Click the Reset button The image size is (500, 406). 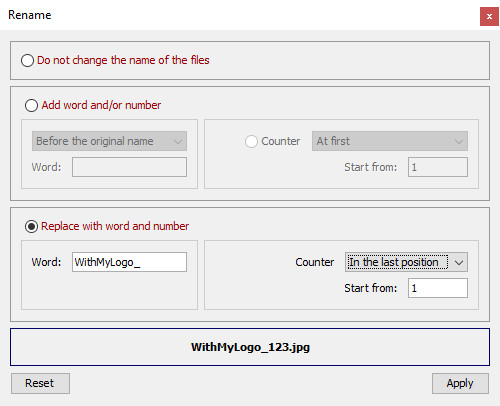click(x=40, y=383)
